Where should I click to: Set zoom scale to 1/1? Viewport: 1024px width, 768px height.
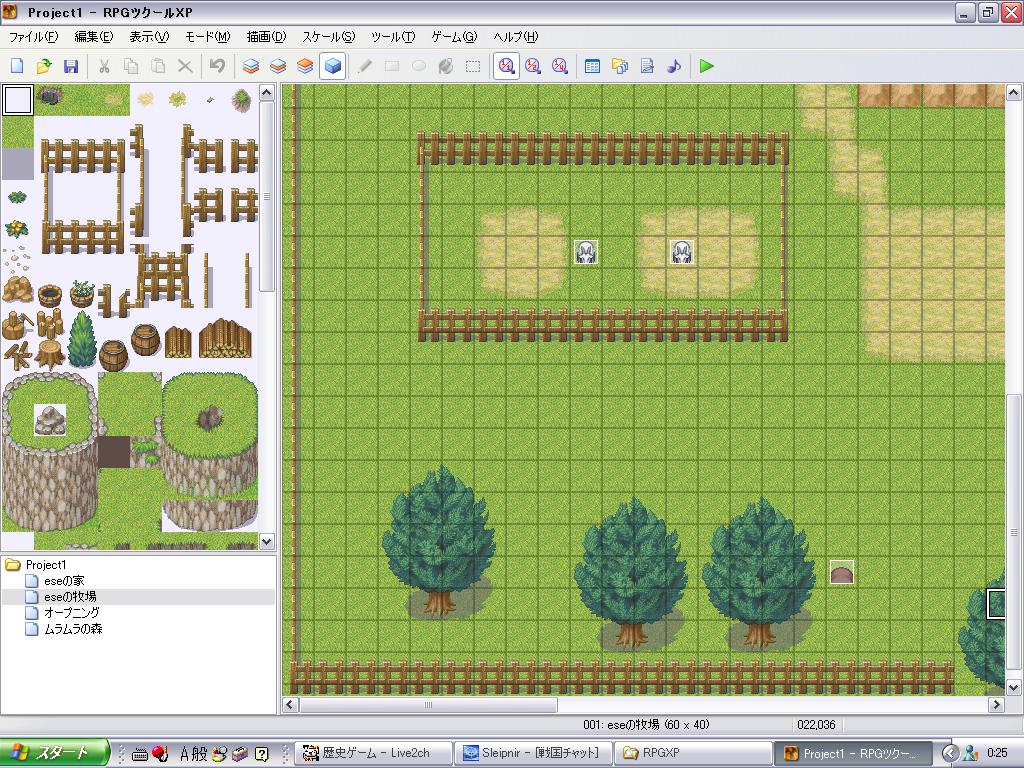point(506,66)
